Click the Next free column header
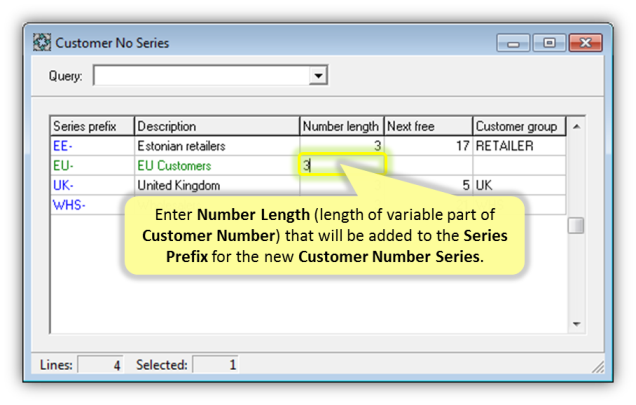Image resolution: width=636 pixels, height=405 pixels. click(x=428, y=126)
